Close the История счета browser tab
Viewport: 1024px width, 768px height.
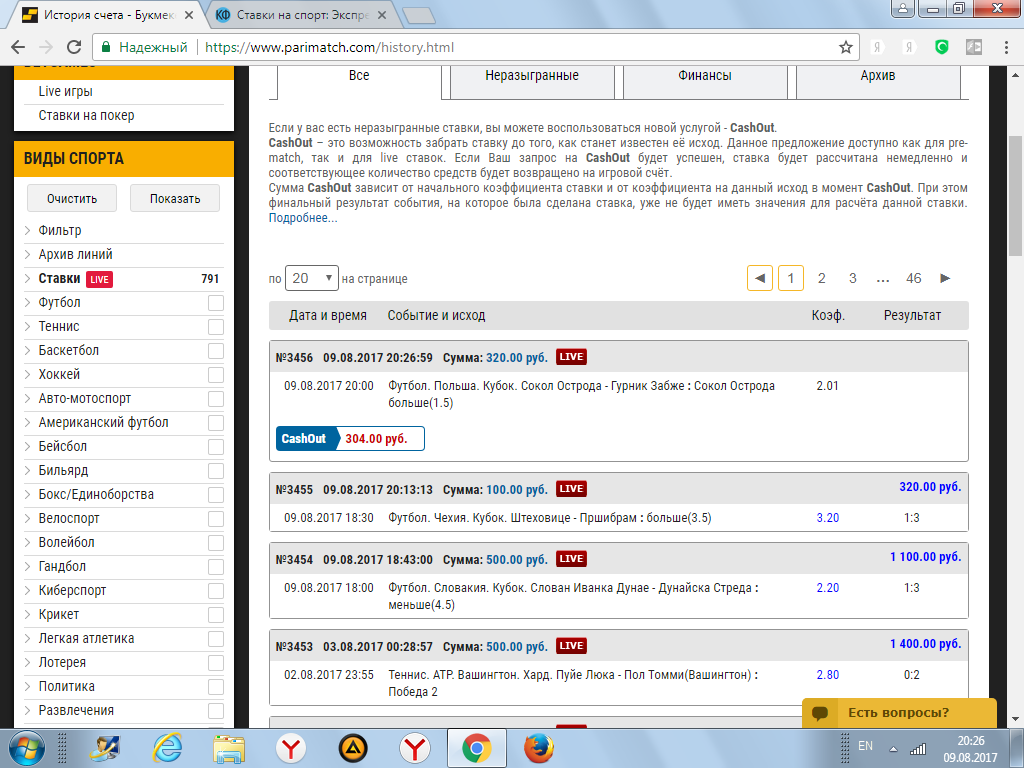point(189,15)
